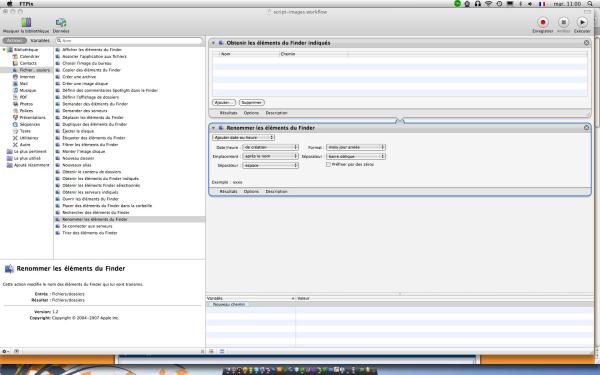Click the French flag input menu icon
600x375 pixels.
(542, 4)
